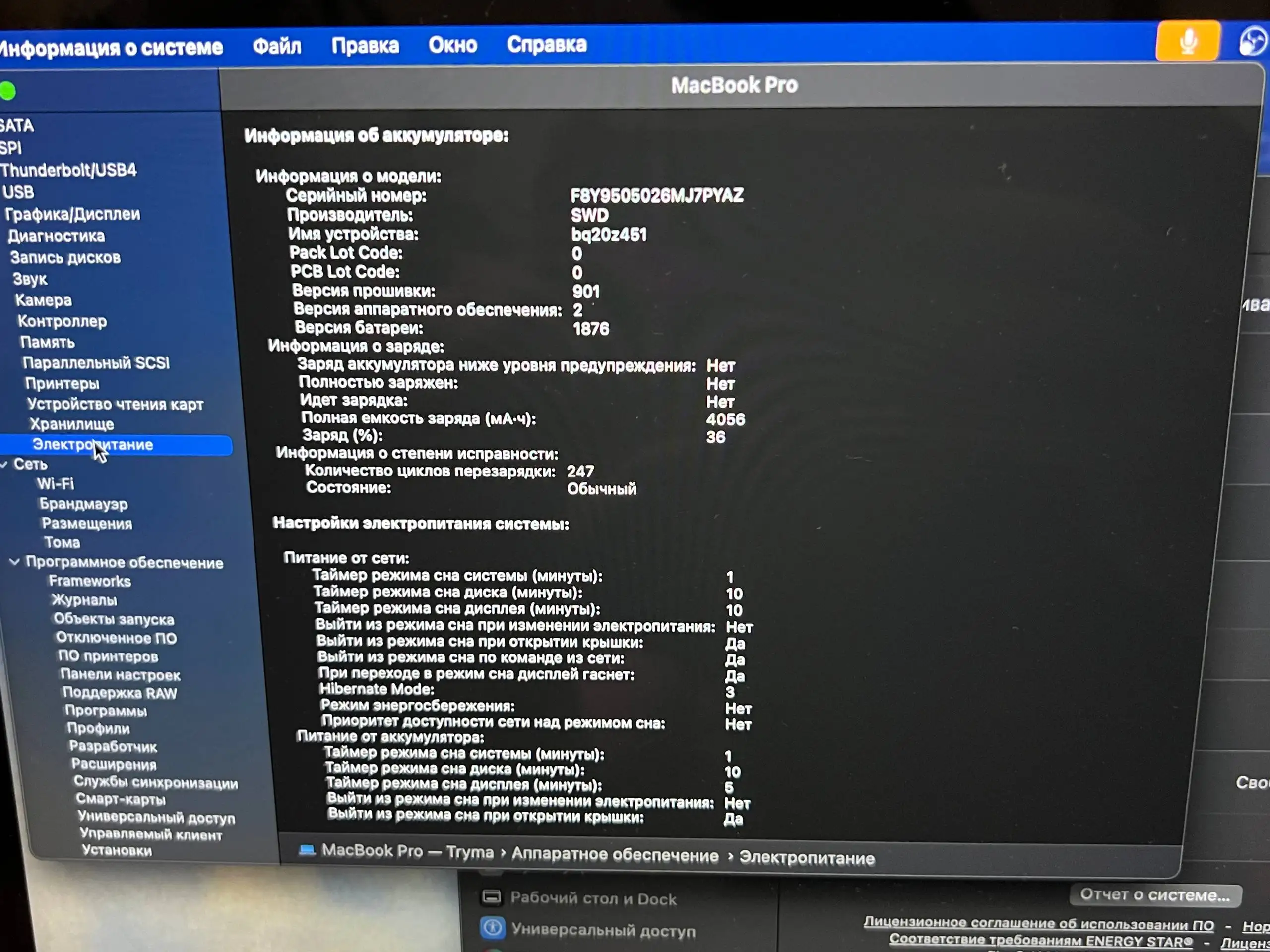Collapse the Программное обеспечение section
Viewport: 1270px width, 952px height.
(x=15, y=562)
